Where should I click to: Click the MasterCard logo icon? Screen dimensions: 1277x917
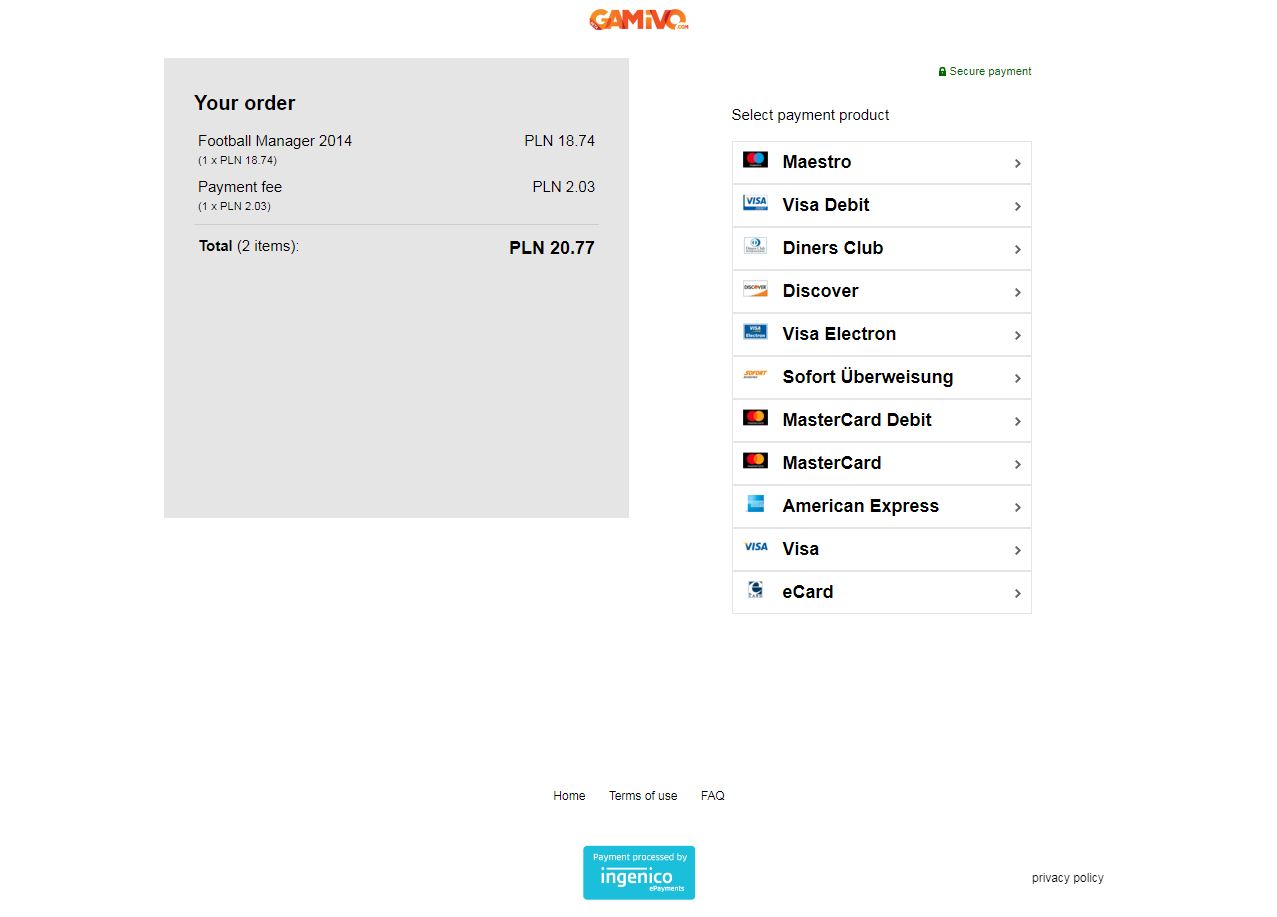coord(755,461)
